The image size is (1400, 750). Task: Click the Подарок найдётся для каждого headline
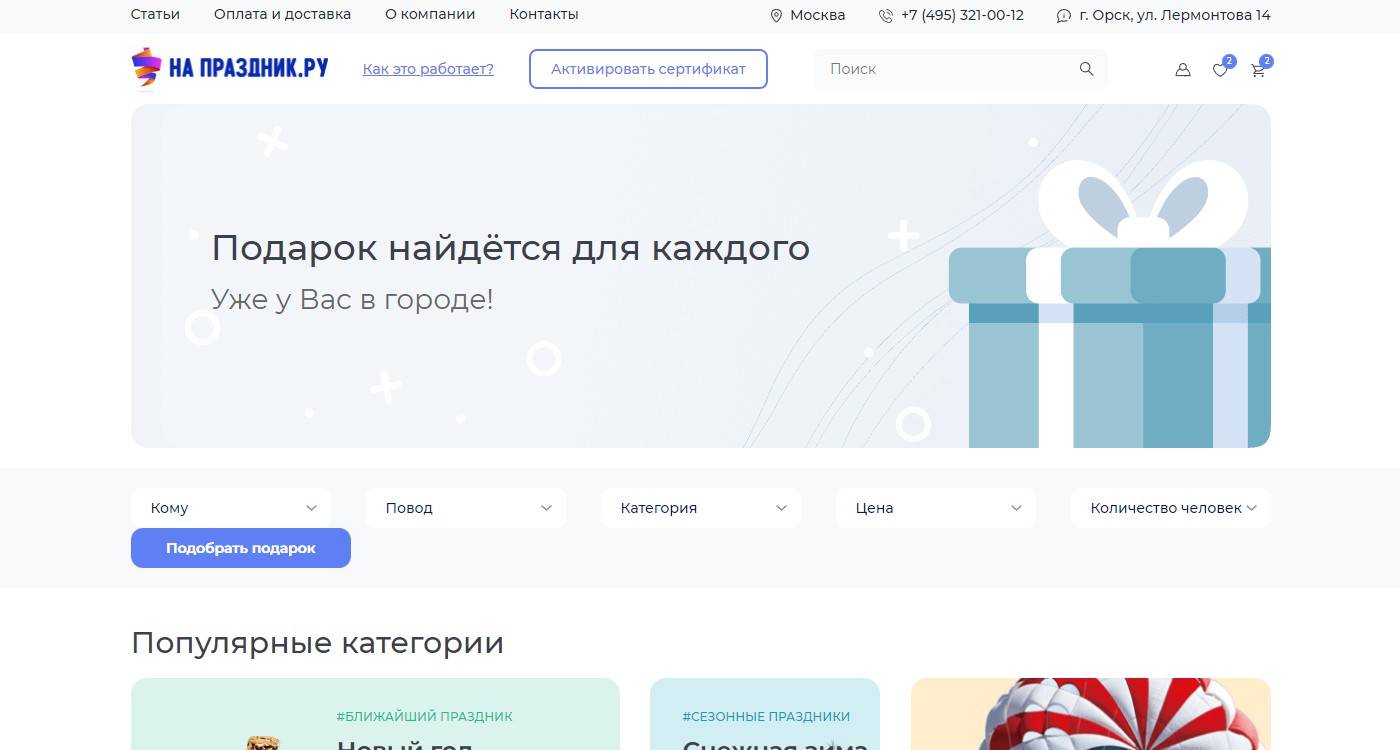click(510, 248)
